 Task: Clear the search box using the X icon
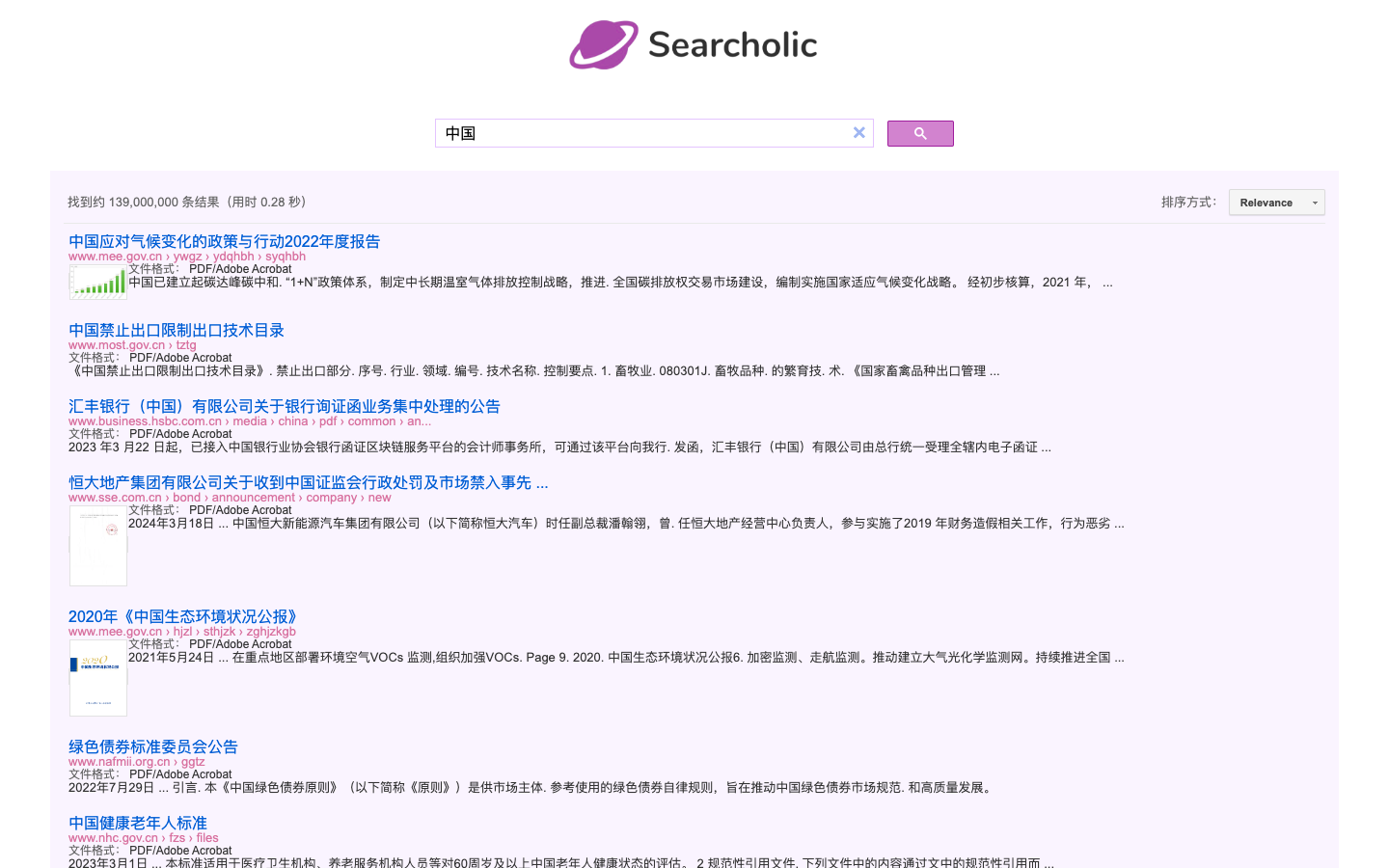858,132
